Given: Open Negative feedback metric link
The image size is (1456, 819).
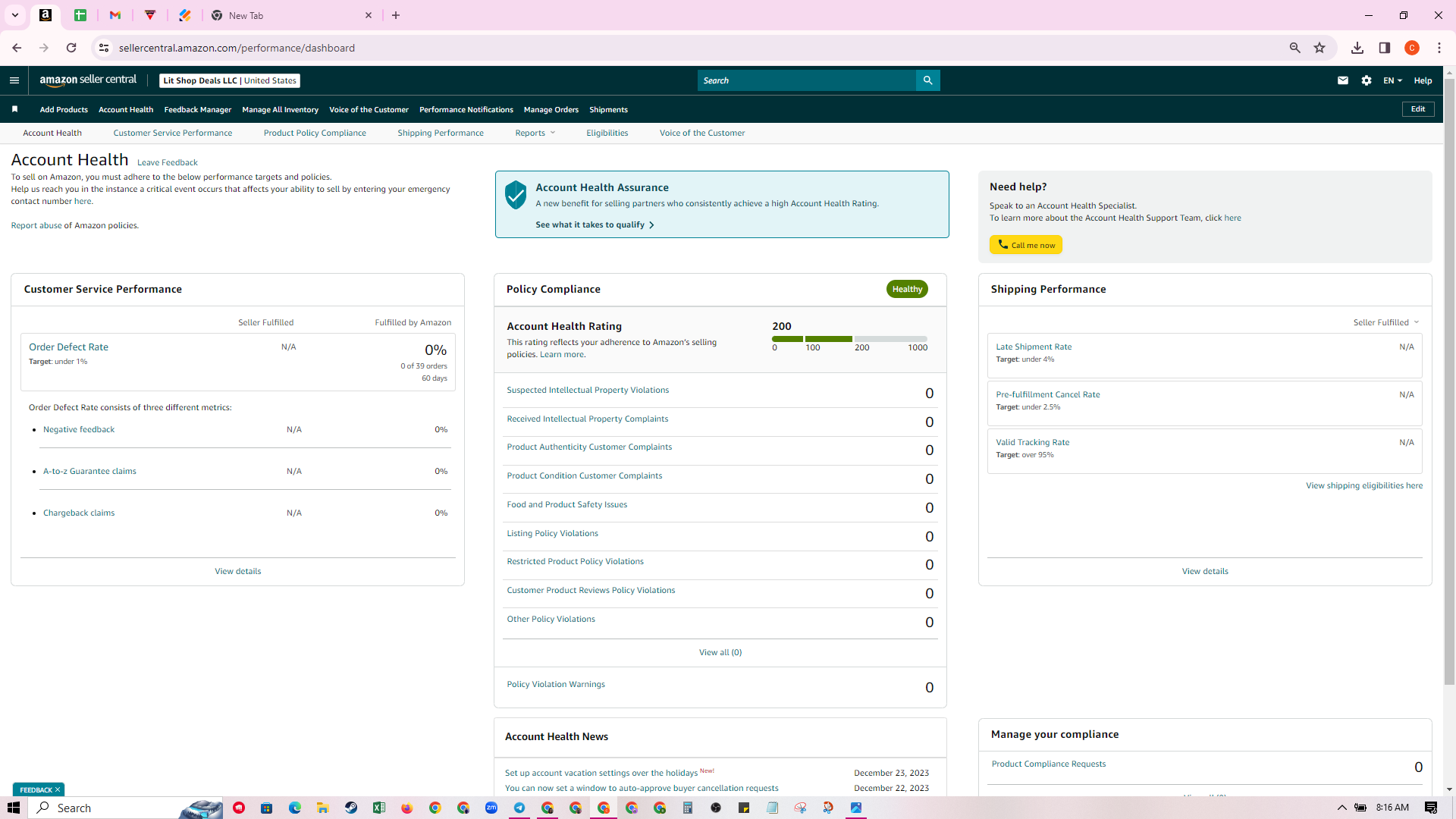Looking at the screenshot, I should coord(79,429).
